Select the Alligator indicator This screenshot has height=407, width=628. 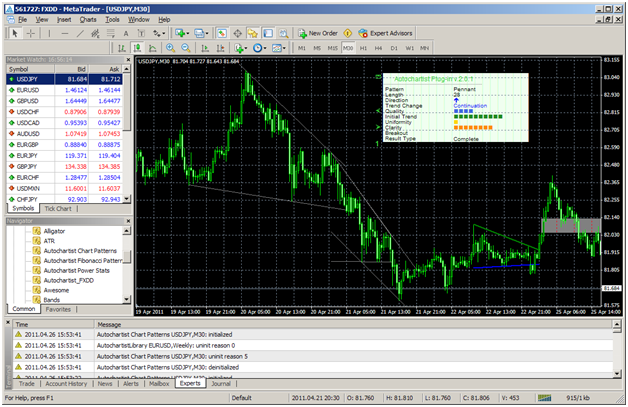[54, 231]
